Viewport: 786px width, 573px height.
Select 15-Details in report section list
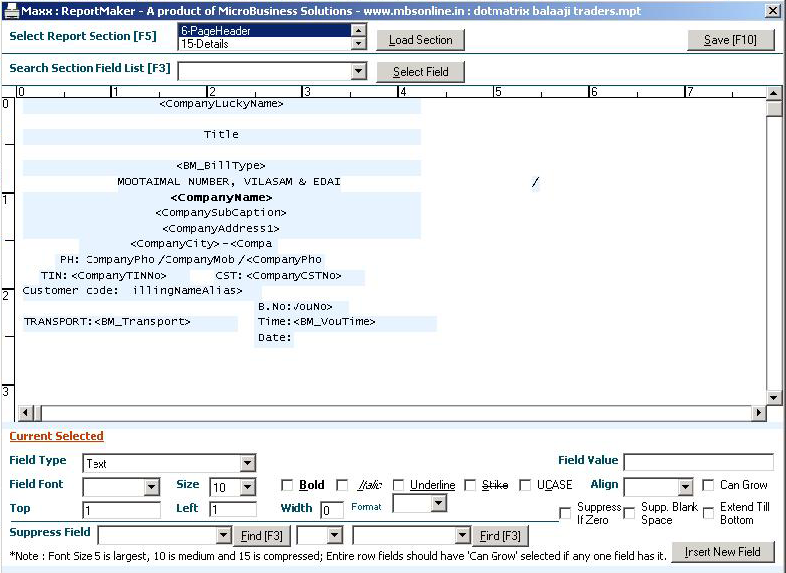tap(263, 45)
